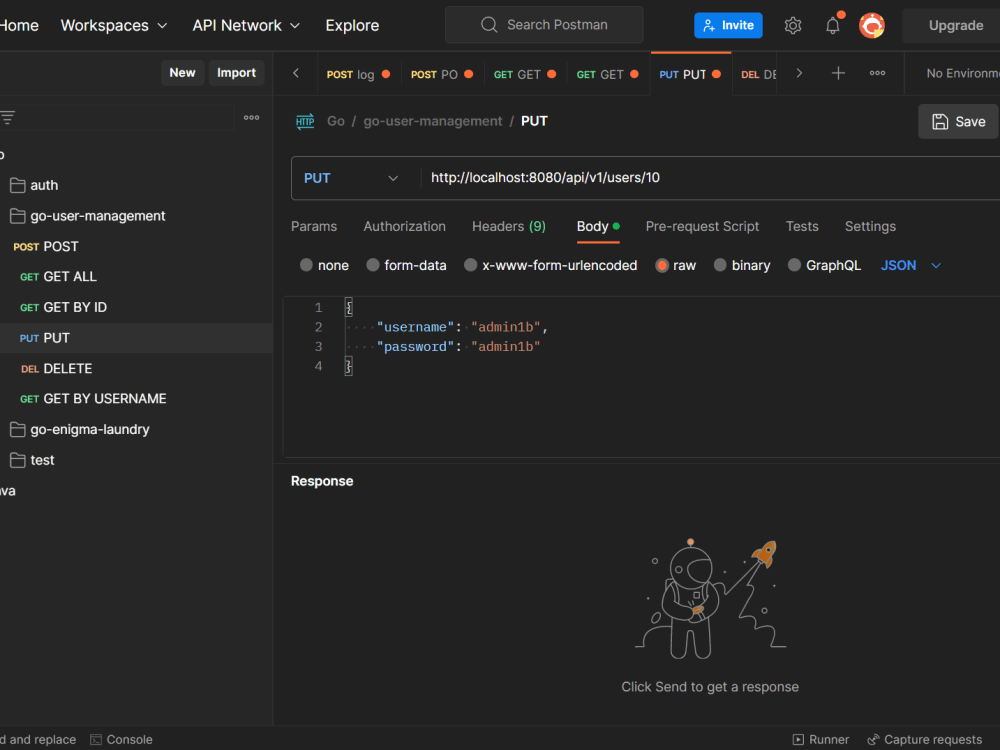Open the settings gear icon

(x=793, y=26)
